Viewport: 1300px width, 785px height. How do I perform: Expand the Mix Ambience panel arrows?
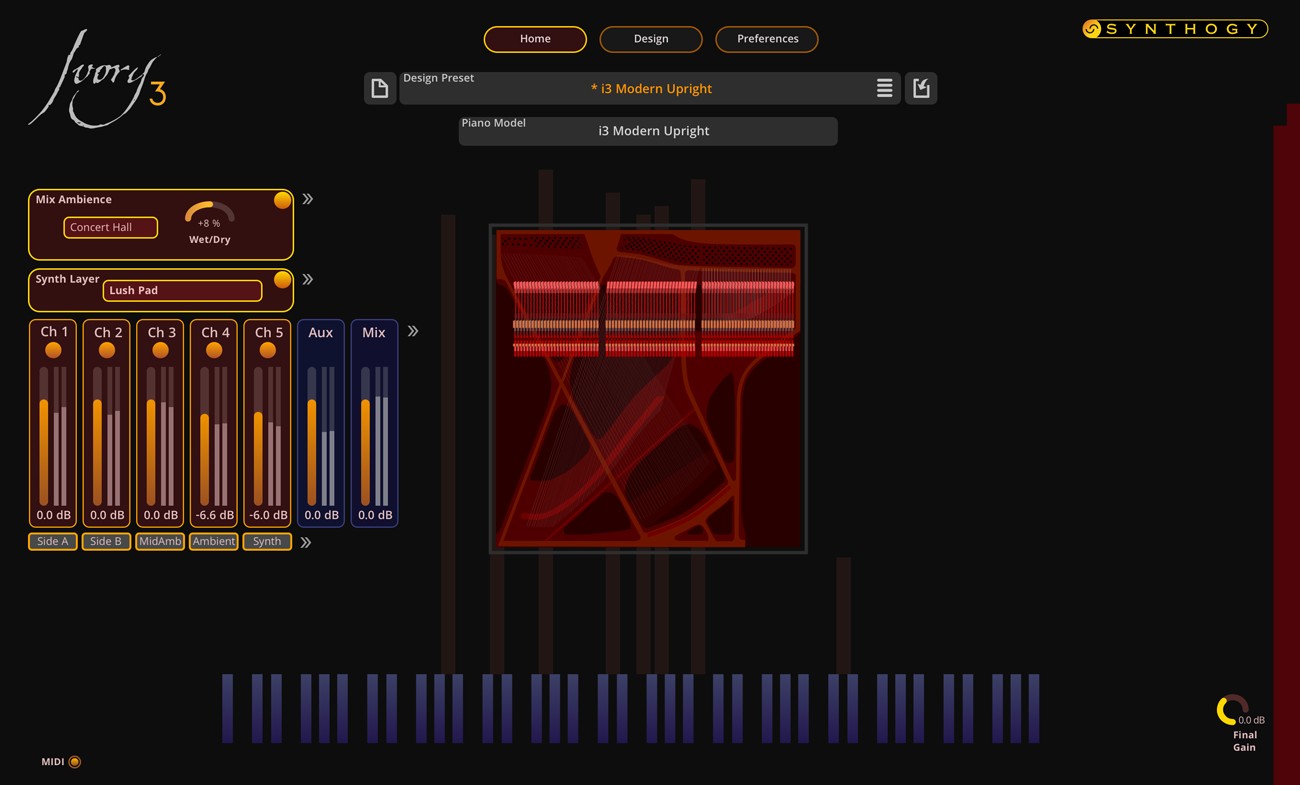tap(308, 199)
